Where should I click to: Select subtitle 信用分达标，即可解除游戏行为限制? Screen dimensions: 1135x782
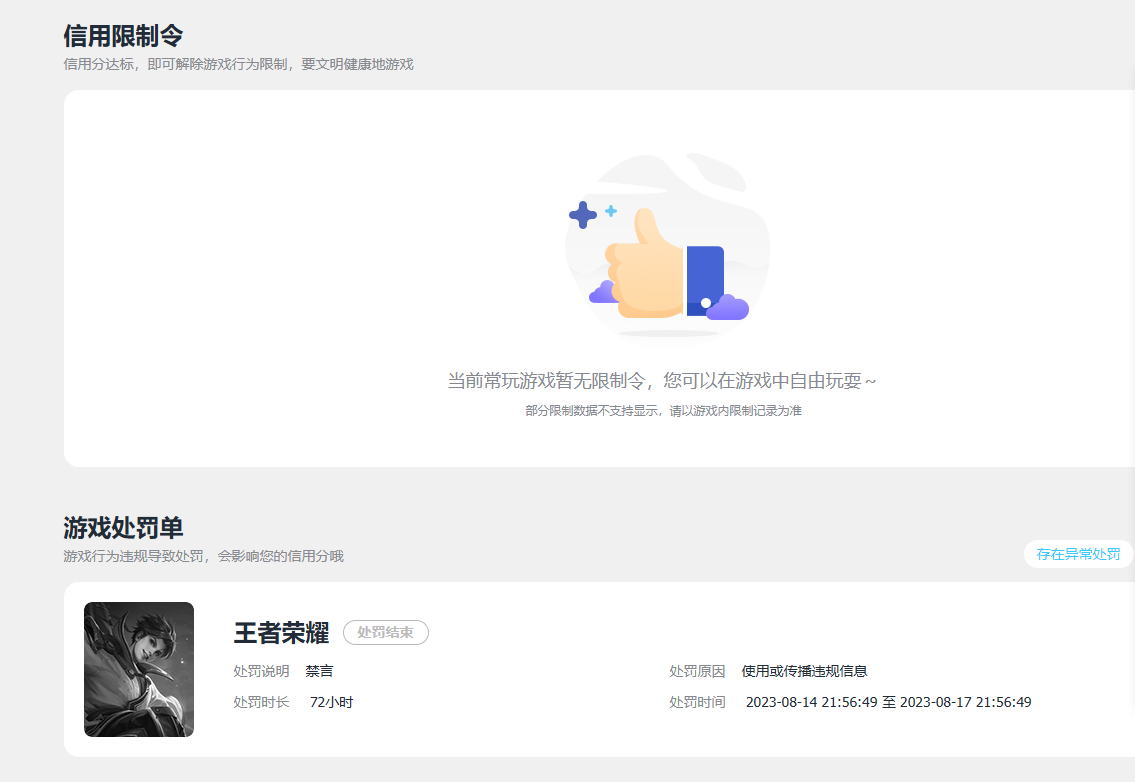[176, 64]
